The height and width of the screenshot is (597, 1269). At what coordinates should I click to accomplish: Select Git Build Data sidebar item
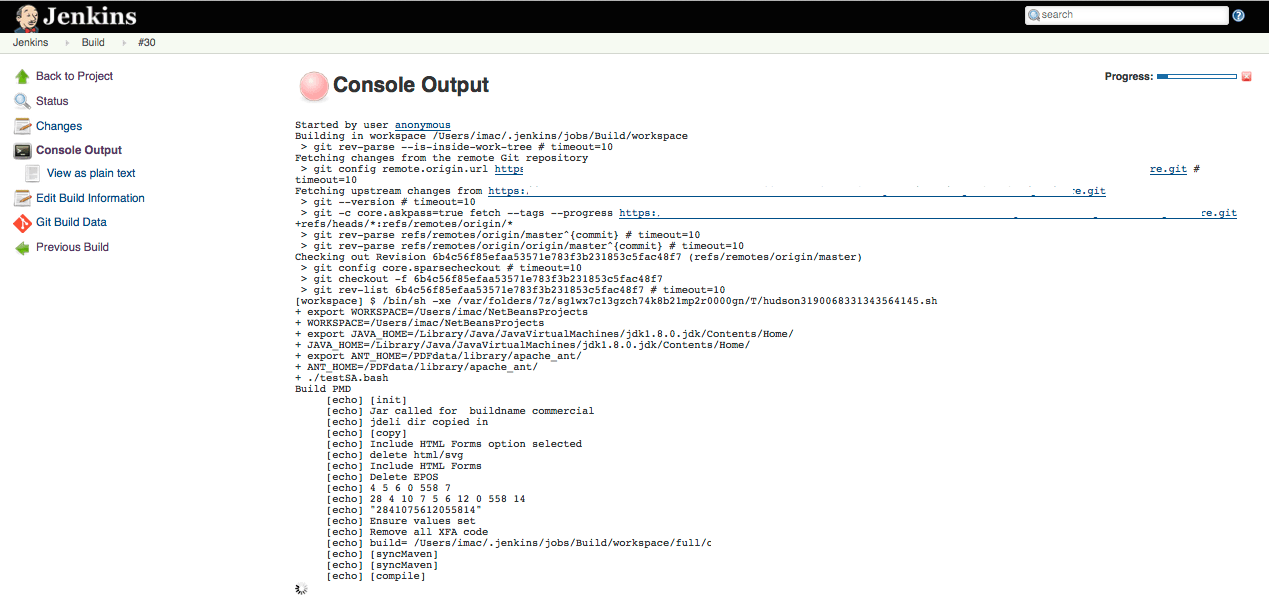(71, 222)
